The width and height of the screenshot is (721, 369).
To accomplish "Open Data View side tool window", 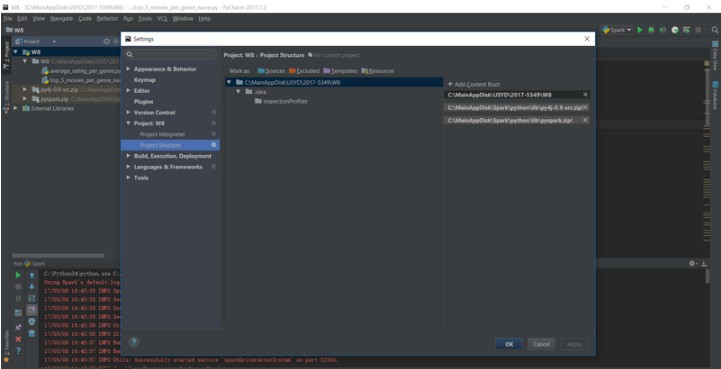I will tap(715, 55).
